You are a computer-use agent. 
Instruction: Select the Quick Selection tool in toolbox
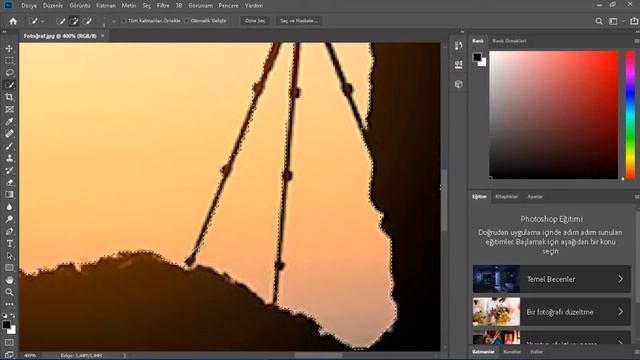click(9, 85)
